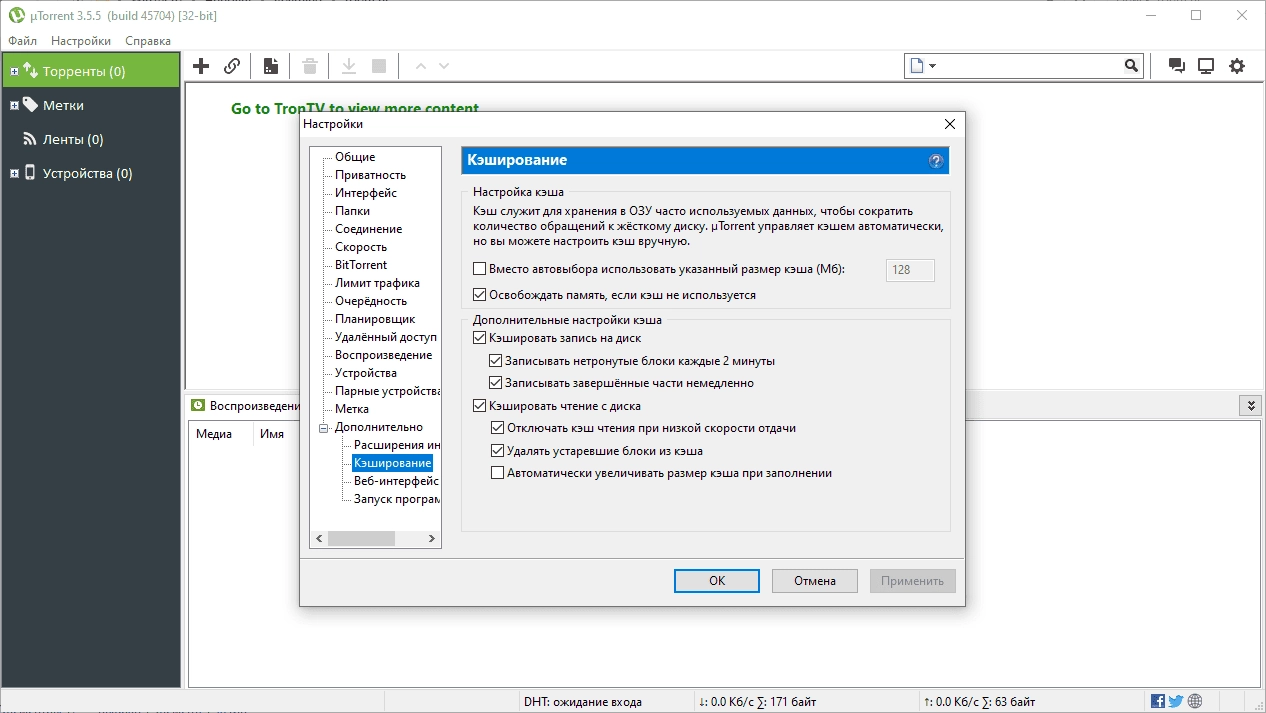Click the remote monitor toolbar icon
The width and height of the screenshot is (1266, 713).
coord(1206,66)
